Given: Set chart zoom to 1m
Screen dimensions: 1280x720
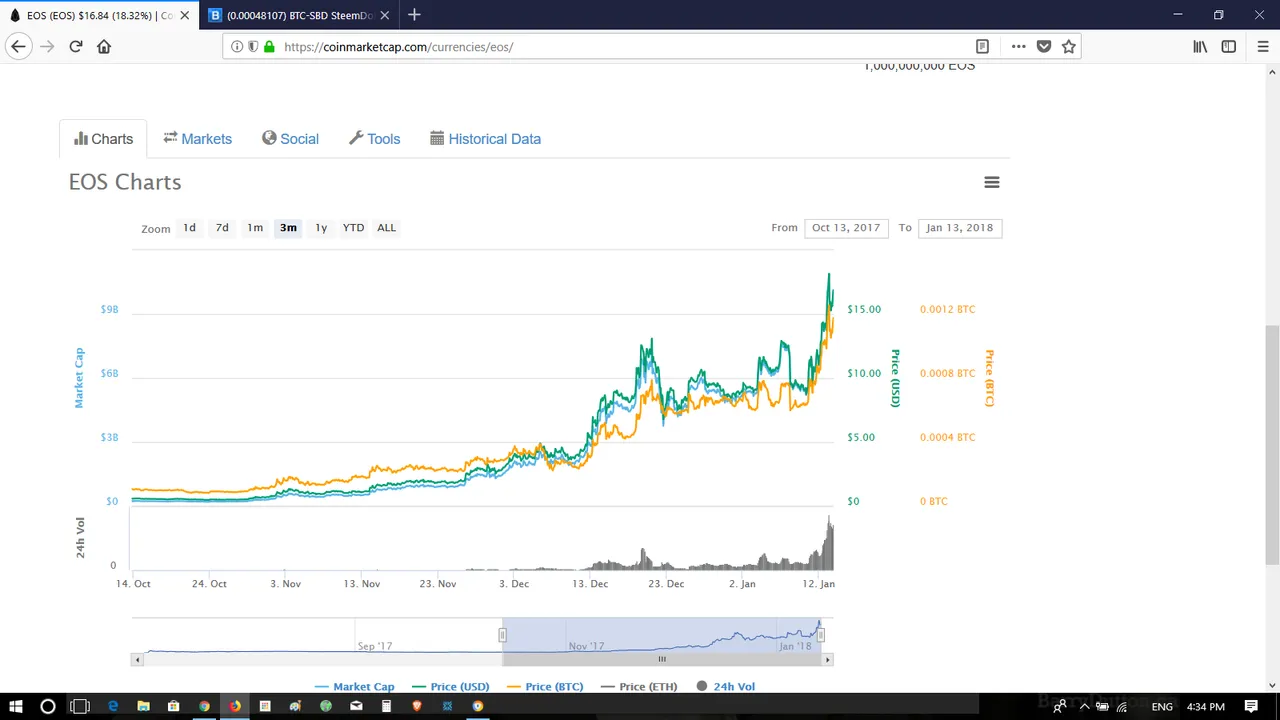Looking at the screenshot, I should coord(255,228).
